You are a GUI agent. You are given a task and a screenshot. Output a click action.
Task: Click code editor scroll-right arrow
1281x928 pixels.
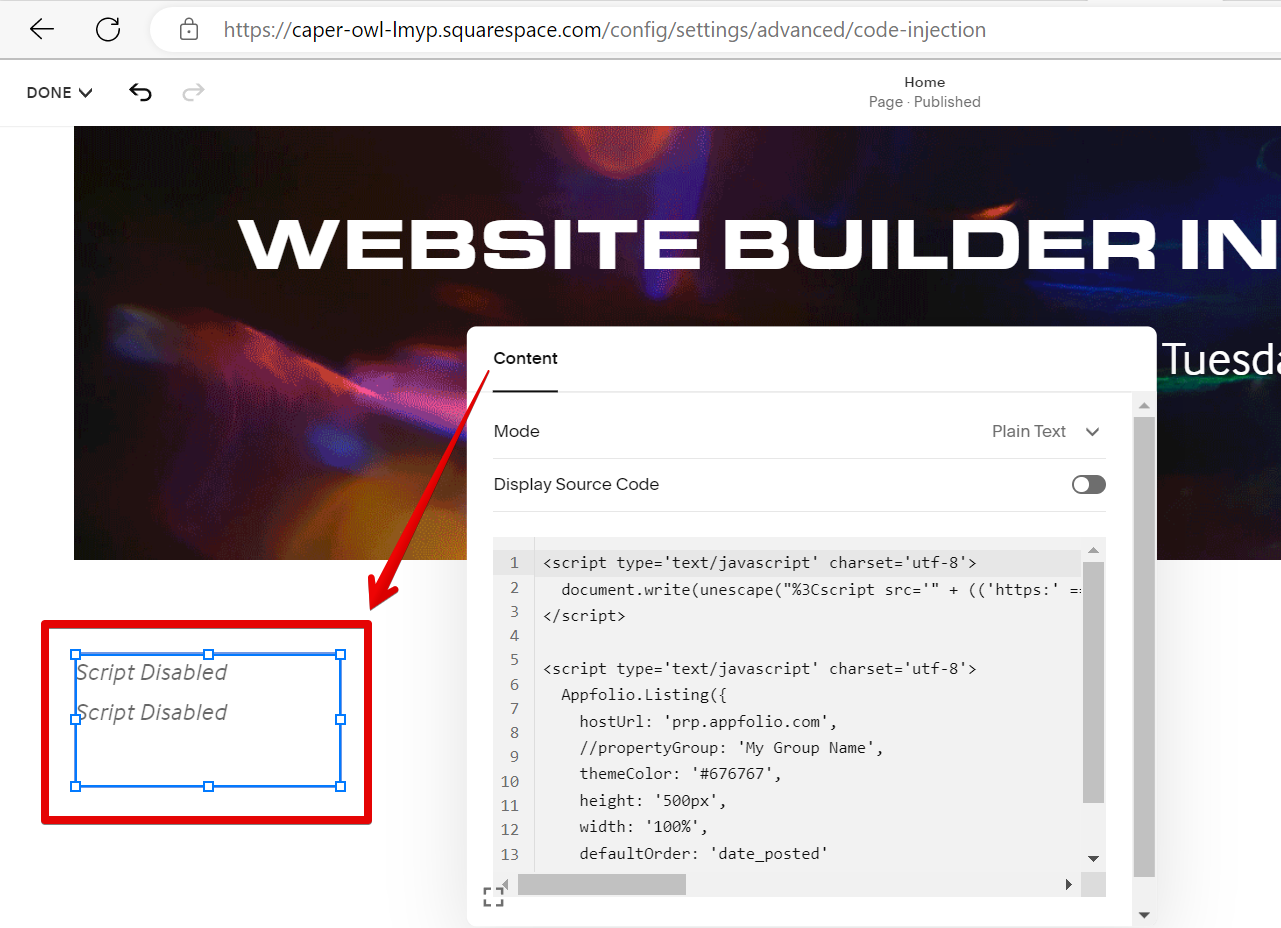point(1069,885)
